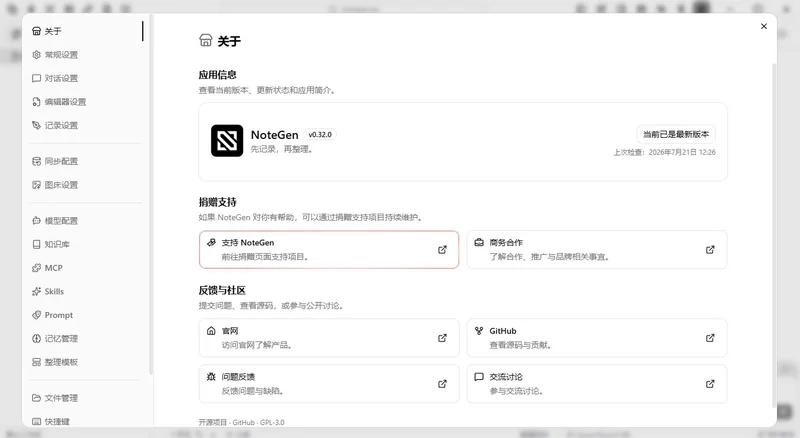Open the Skills settings page
This screenshot has height=438, width=800.
click(x=85, y=291)
